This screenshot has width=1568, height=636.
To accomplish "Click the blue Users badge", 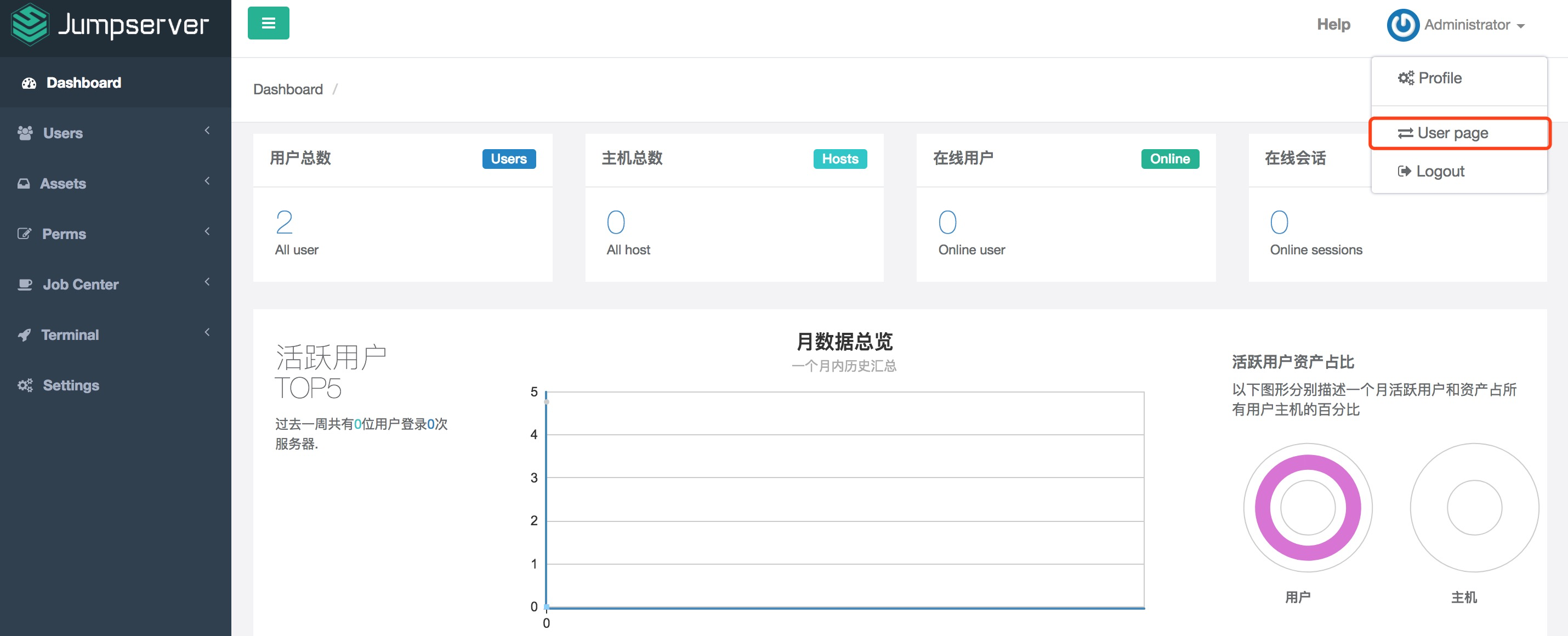I will tap(509, 159).
